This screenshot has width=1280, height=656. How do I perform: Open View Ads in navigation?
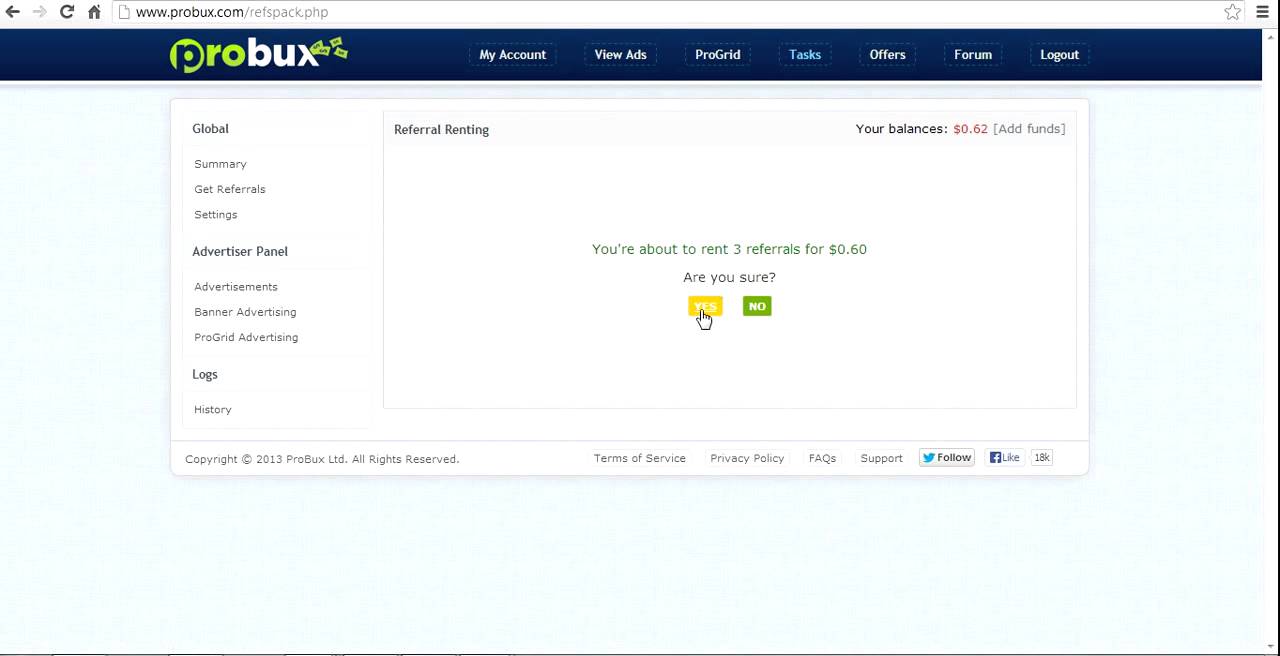click(620, 55)
